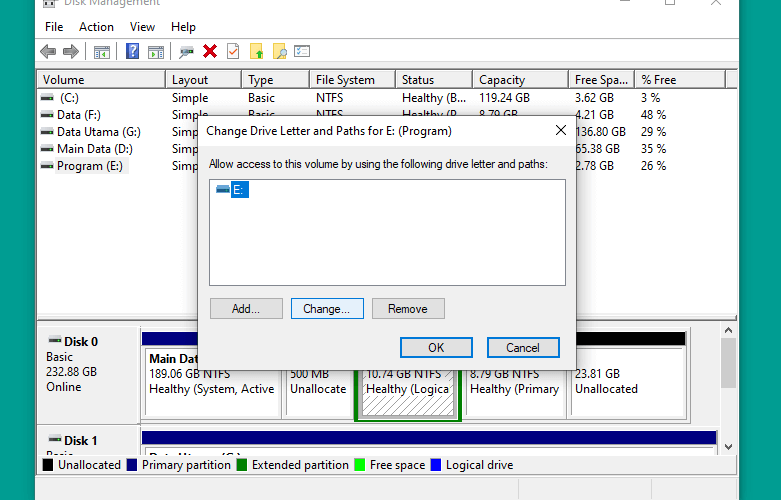Click drive icon next to (C:) volume

(47, 98)
